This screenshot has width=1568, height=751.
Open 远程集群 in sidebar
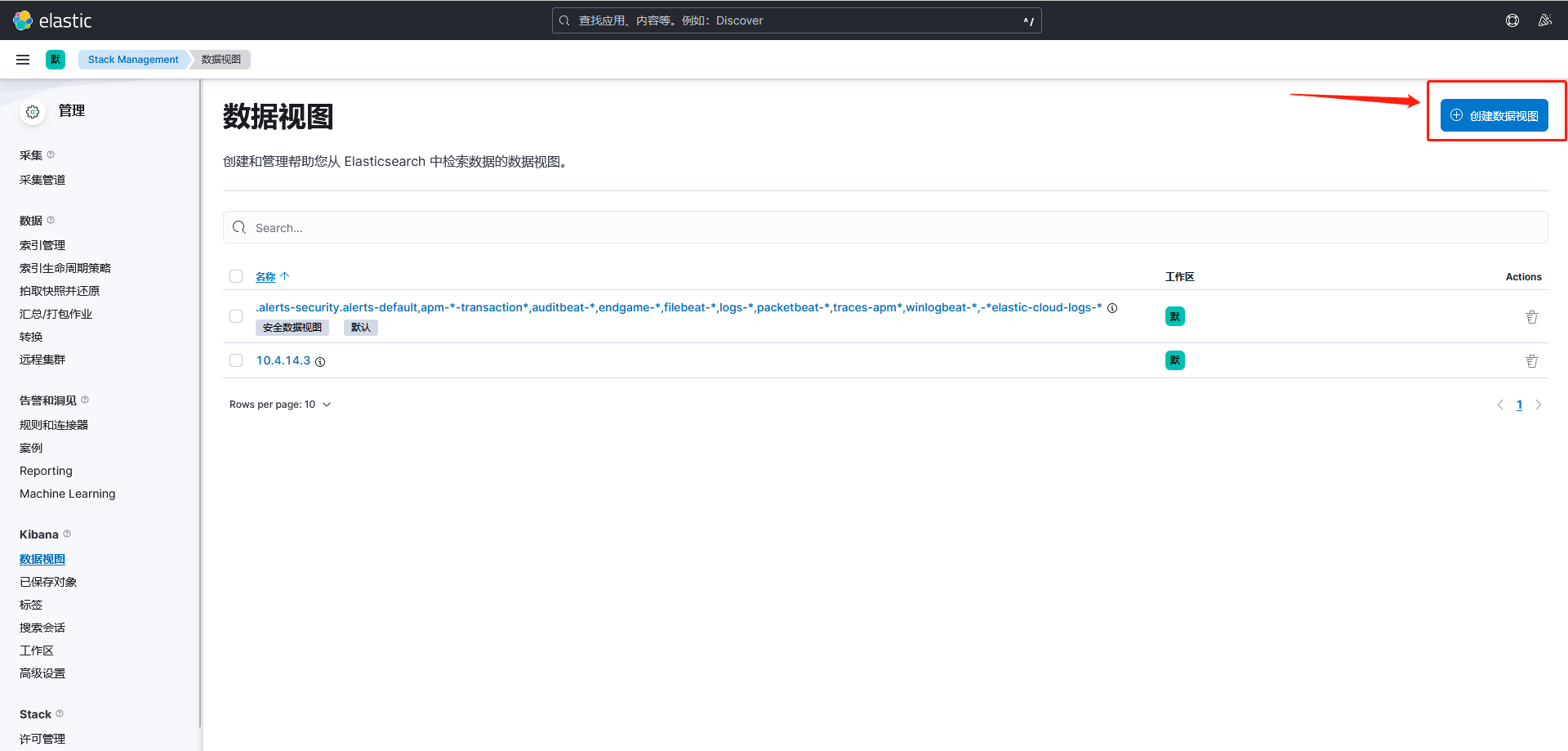click(x=42, y=360)
